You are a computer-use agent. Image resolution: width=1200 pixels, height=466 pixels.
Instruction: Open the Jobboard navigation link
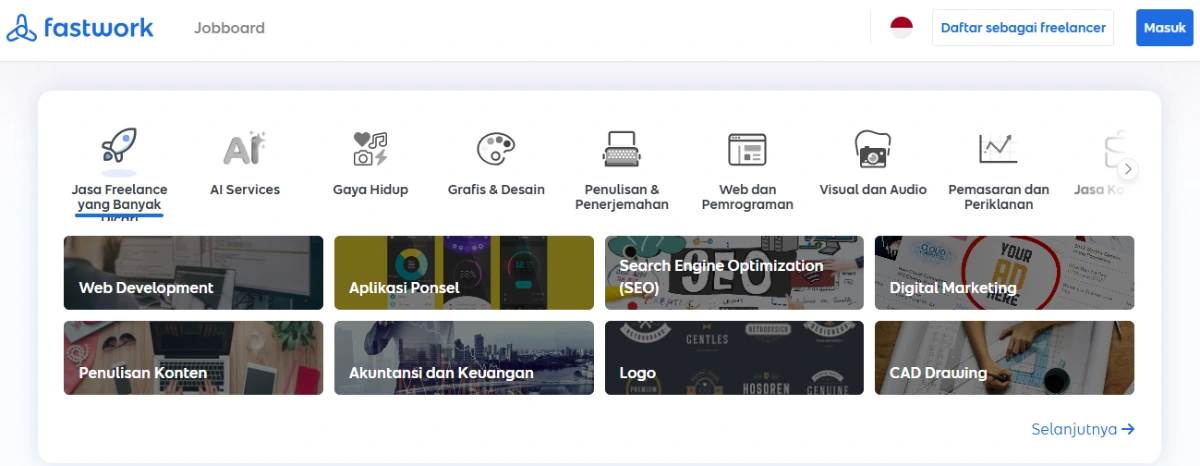[229, 28]
